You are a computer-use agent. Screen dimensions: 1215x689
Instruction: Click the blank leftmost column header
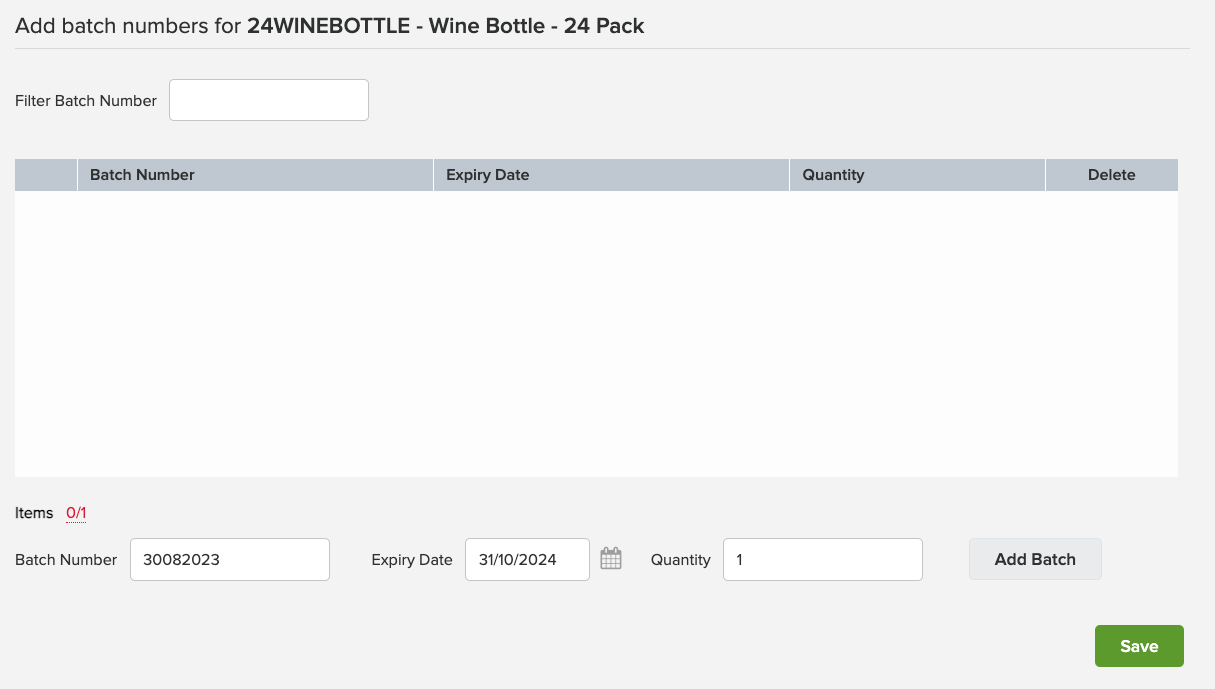coord(45,174)
